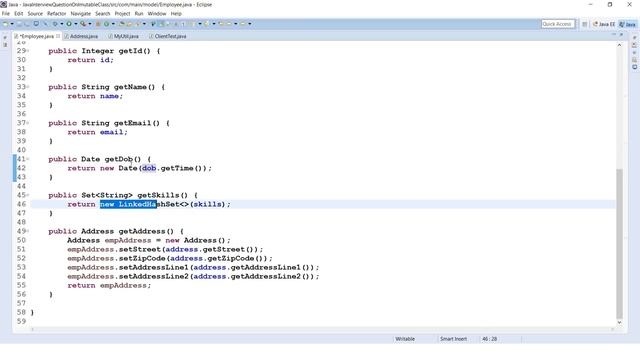This screenshot has height=360, width=640.
Task: Switch to the Java EE perspective
Action: click(x=604, y=24)
